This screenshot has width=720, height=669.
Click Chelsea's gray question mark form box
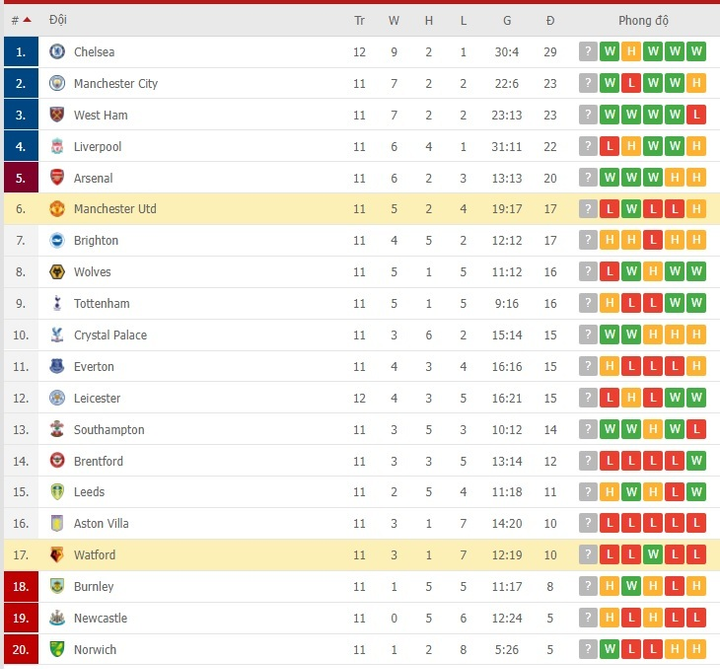(x=588, y=52)
